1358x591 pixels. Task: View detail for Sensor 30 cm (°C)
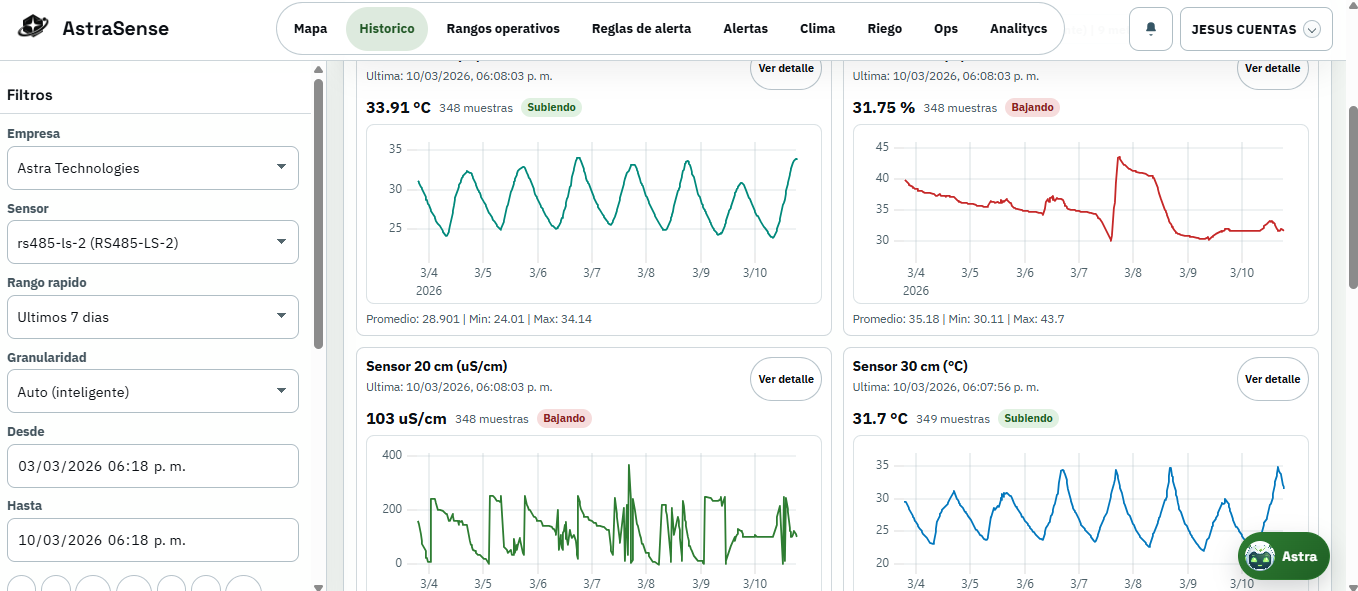coord(1272,379)
